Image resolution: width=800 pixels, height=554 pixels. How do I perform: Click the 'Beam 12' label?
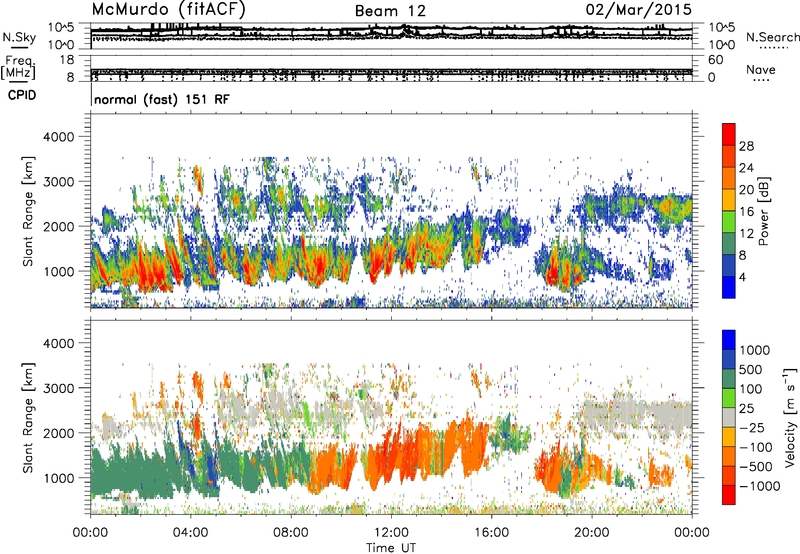point(390,11)
